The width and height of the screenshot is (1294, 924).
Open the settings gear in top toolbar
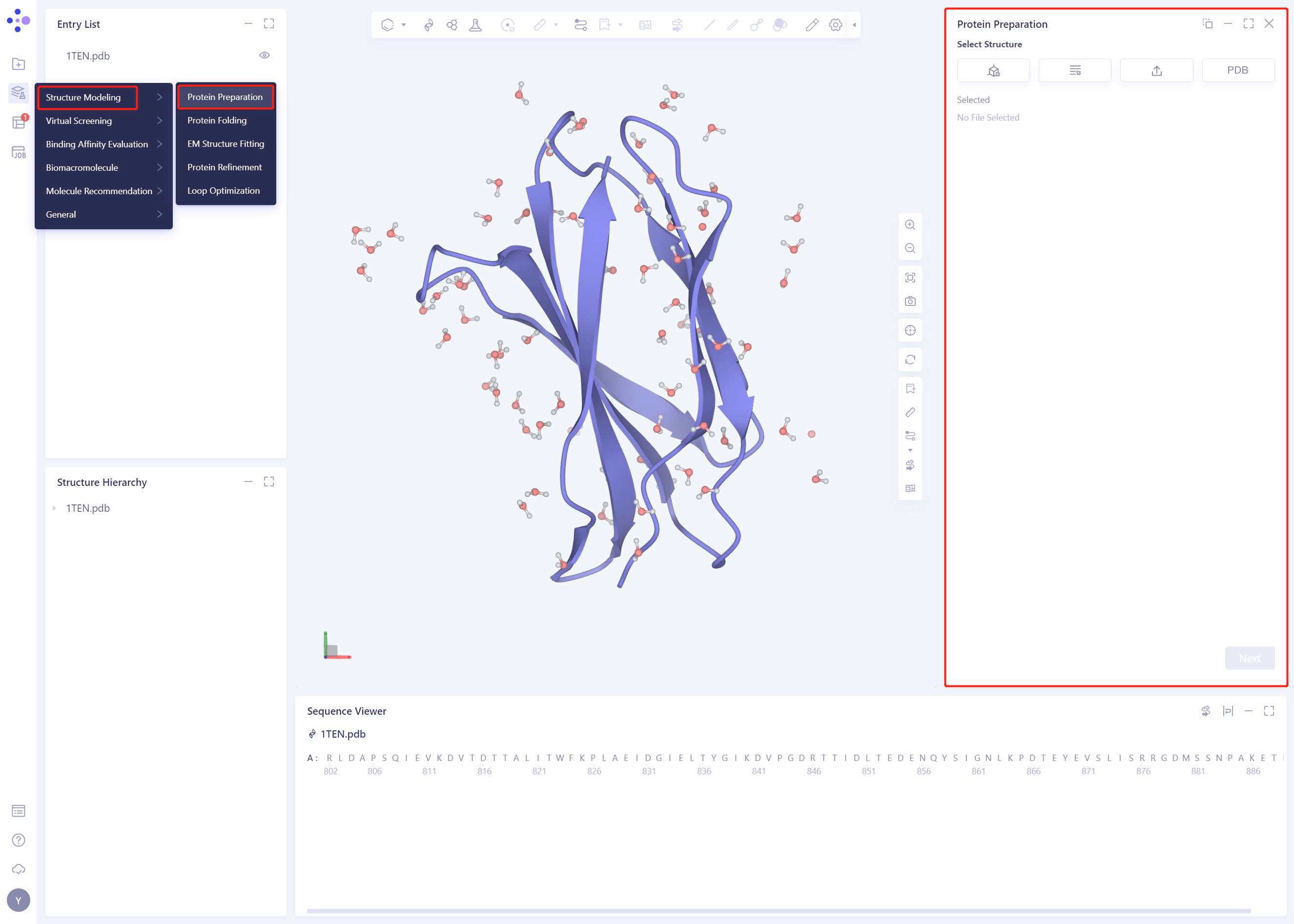coord(835,25)
